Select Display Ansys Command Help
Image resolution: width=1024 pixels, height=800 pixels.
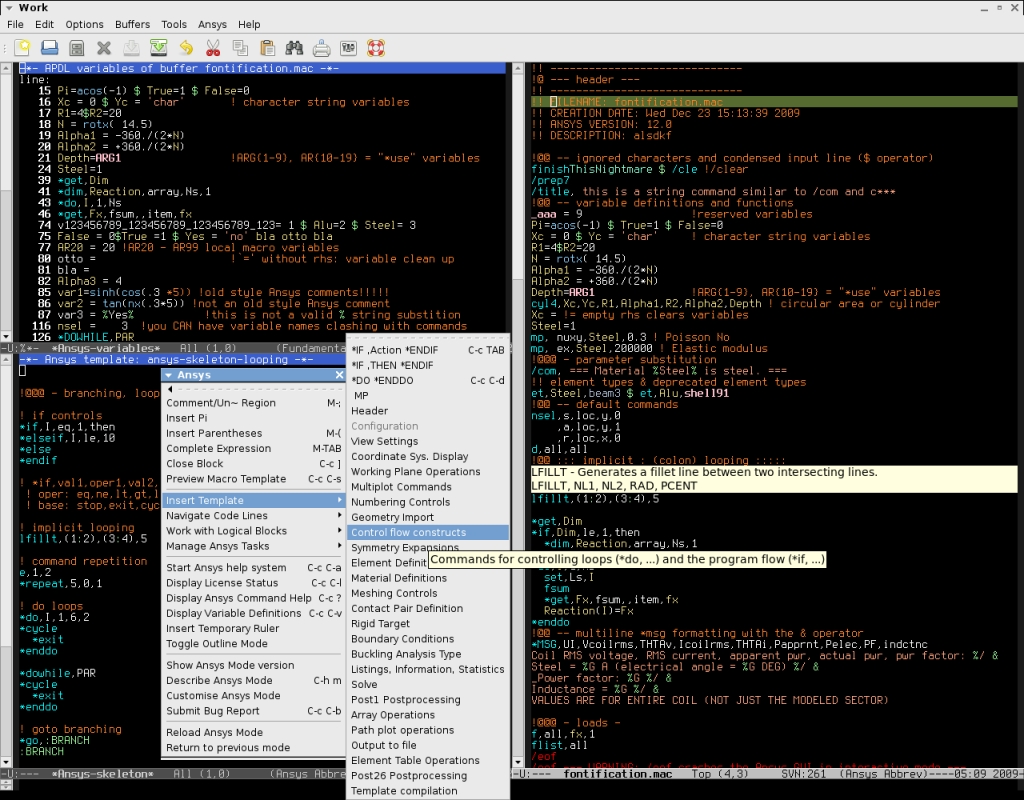click(253, 598)
